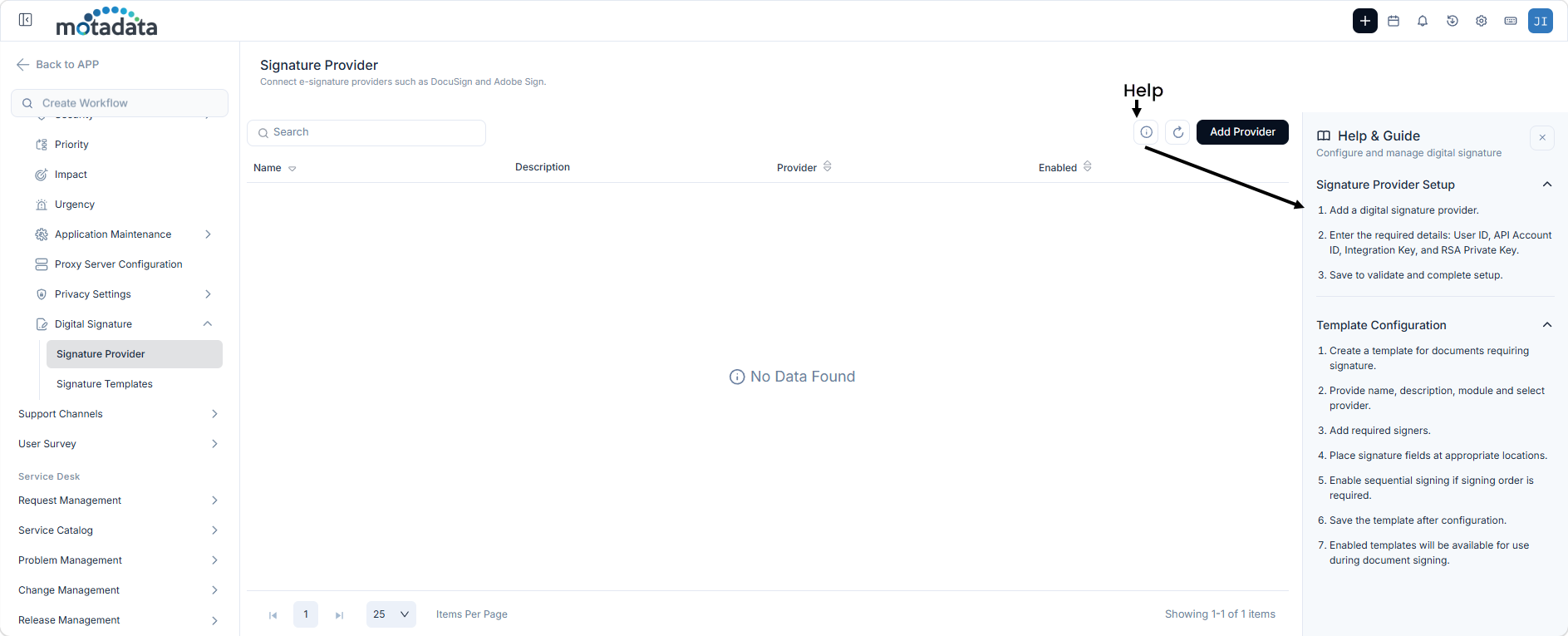The image size is (1568, 636).
Task: Click the No Data Found message
Action: (792, 377)
